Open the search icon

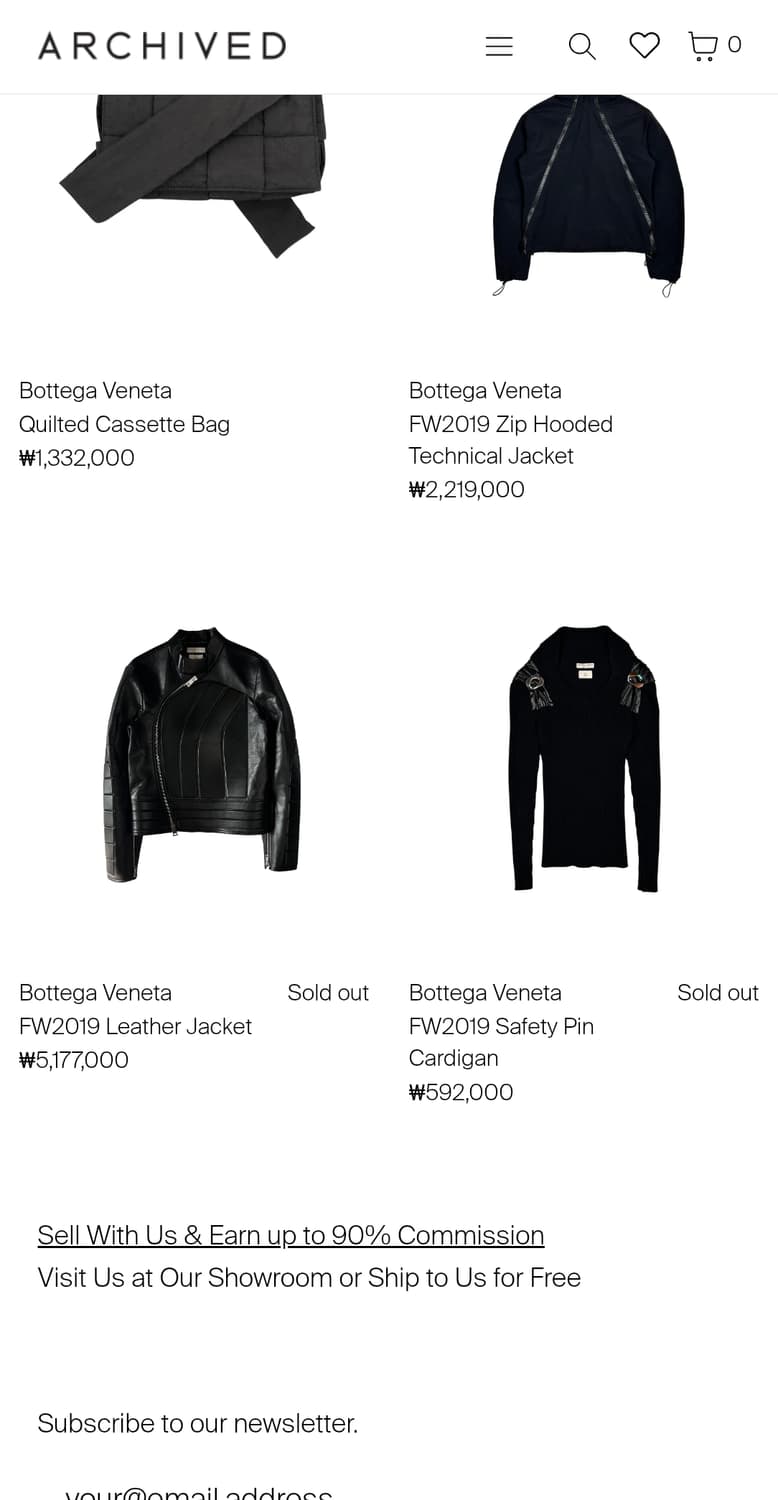tap(582, 46)
